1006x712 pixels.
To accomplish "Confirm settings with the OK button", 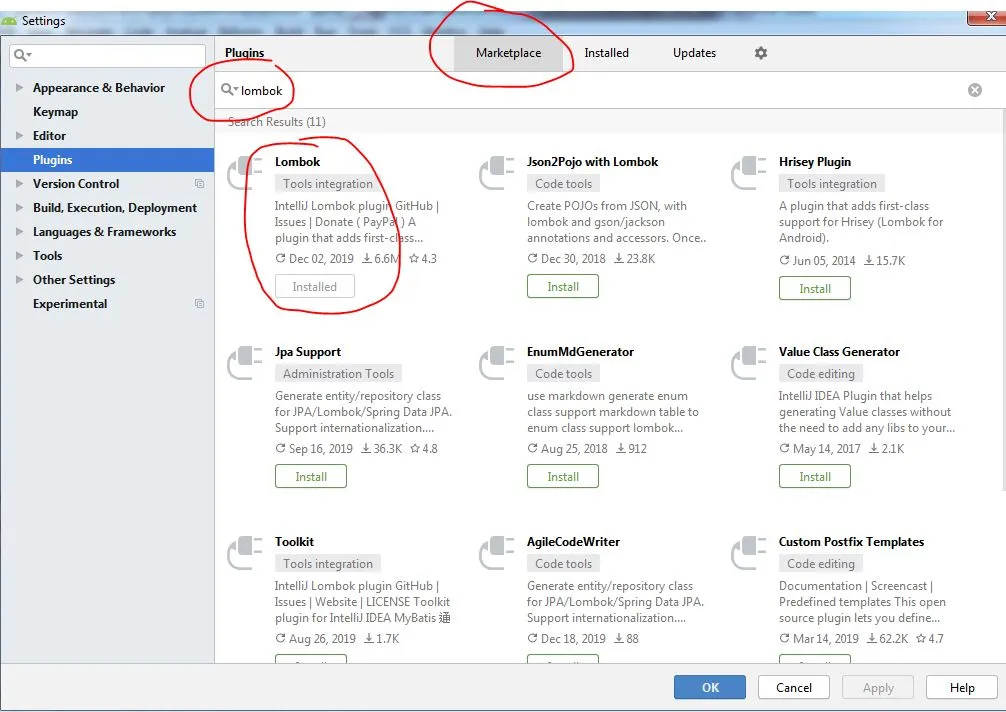I will pyautogui.click(x=710, y=688).
